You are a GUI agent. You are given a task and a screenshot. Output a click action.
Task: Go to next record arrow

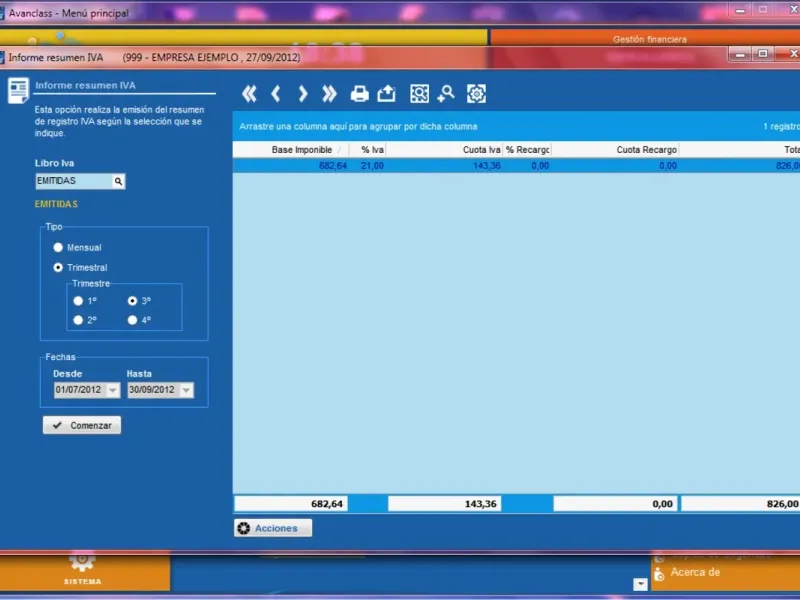(303, 94)
